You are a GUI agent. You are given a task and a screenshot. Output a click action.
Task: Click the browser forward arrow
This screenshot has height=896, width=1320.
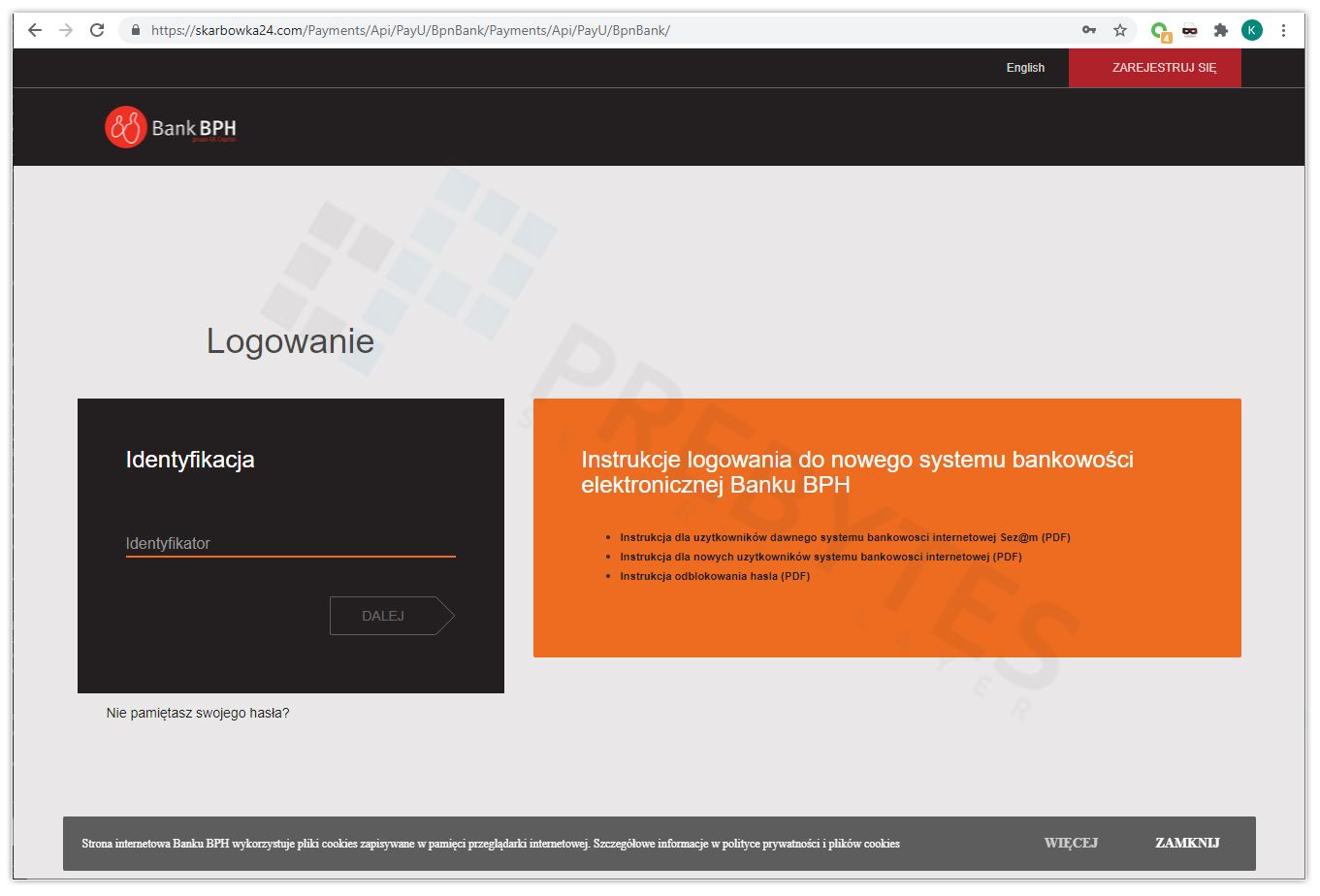(66, 30)
